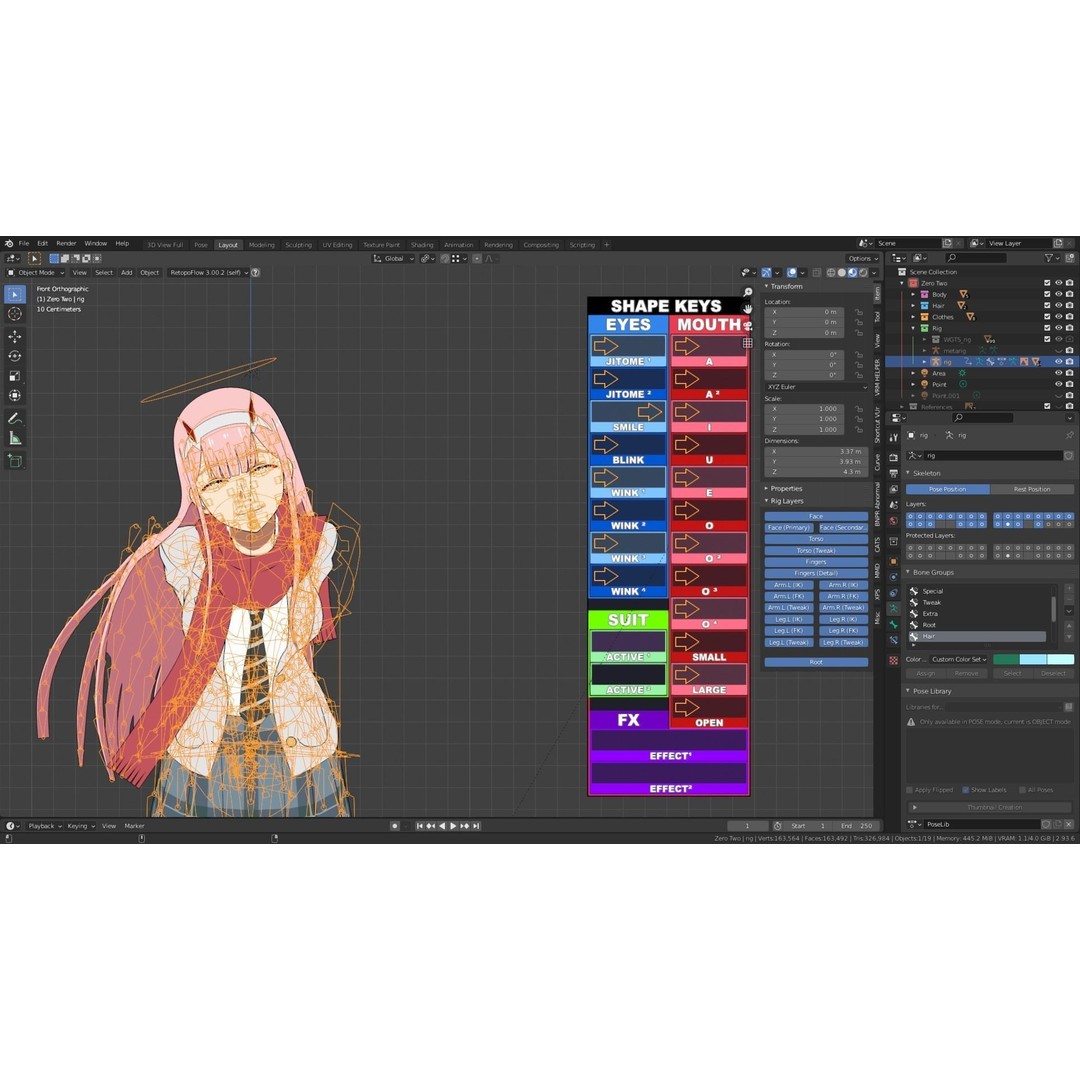Image resolution: width=1080 pixels, height=1080 pixels.
Task: Pick the Measure tool
Action: [x=14, y=438]
